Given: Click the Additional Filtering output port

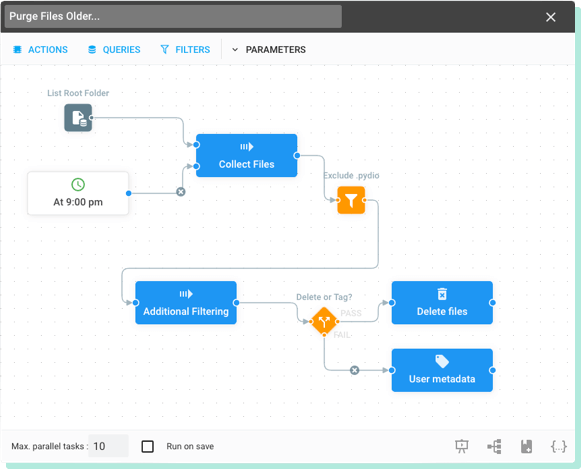Looking at the screenshot, I should pos(236,303).
